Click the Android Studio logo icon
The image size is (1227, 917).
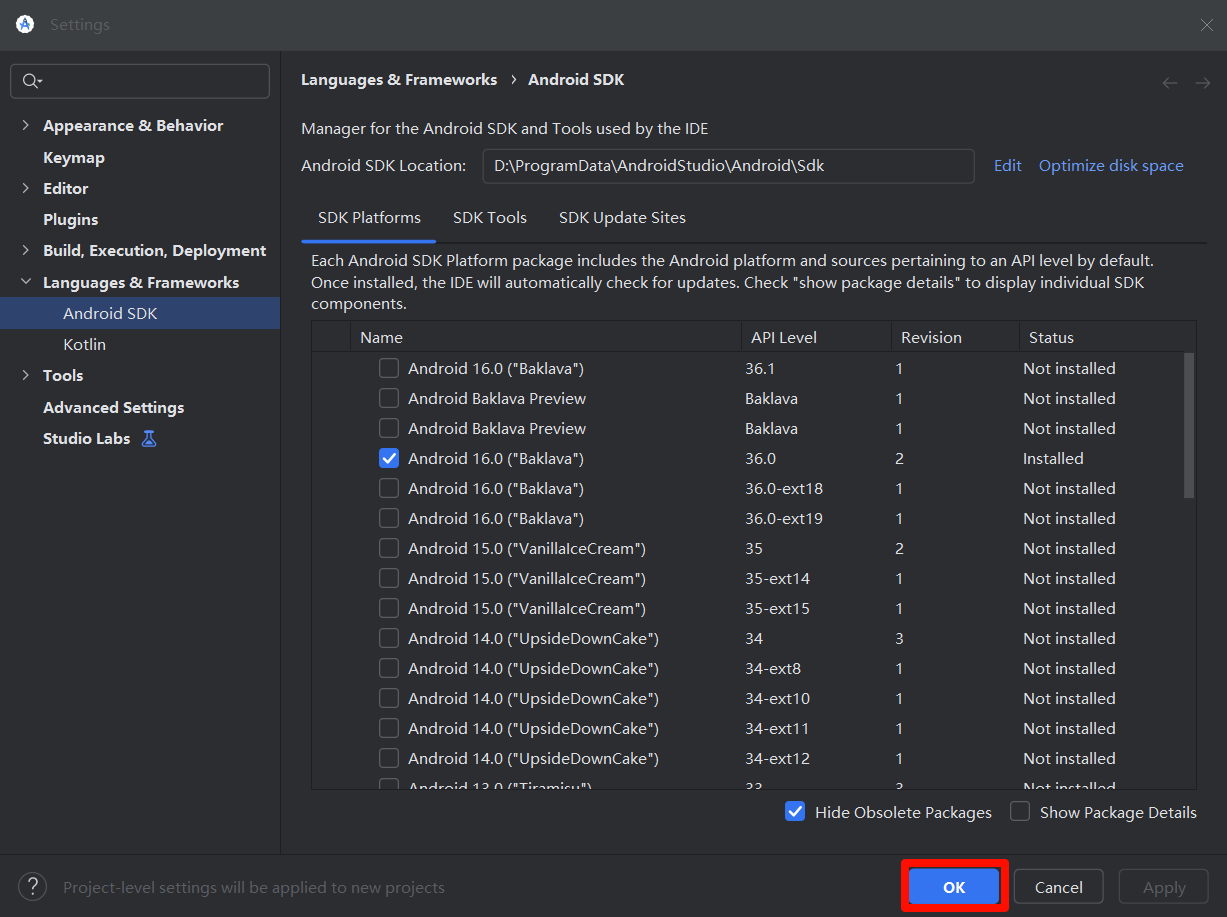click(x=25, y=24)
